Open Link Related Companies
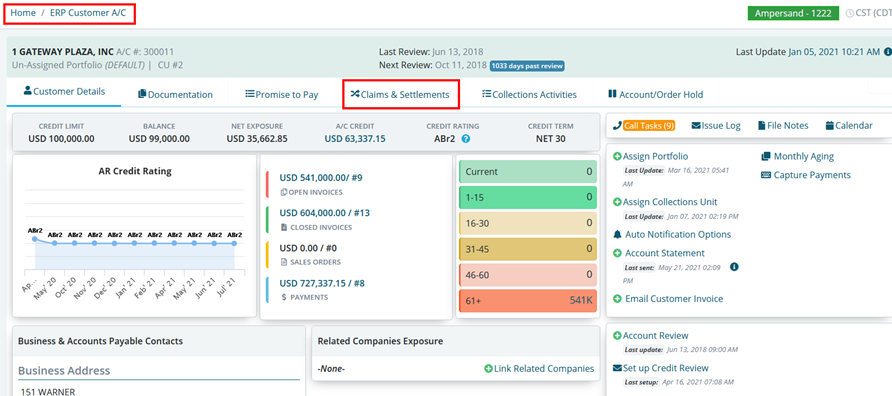The image size is (892, 396). point(543,369)
